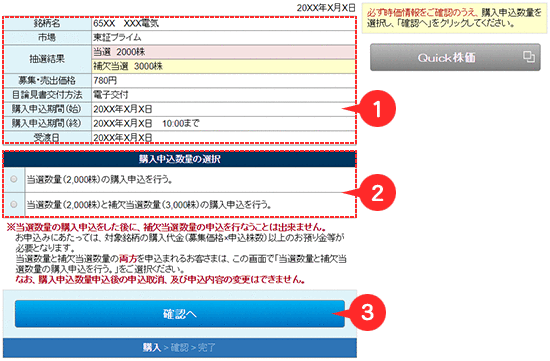Click the 受渡日 header cell

coord(47,138)
